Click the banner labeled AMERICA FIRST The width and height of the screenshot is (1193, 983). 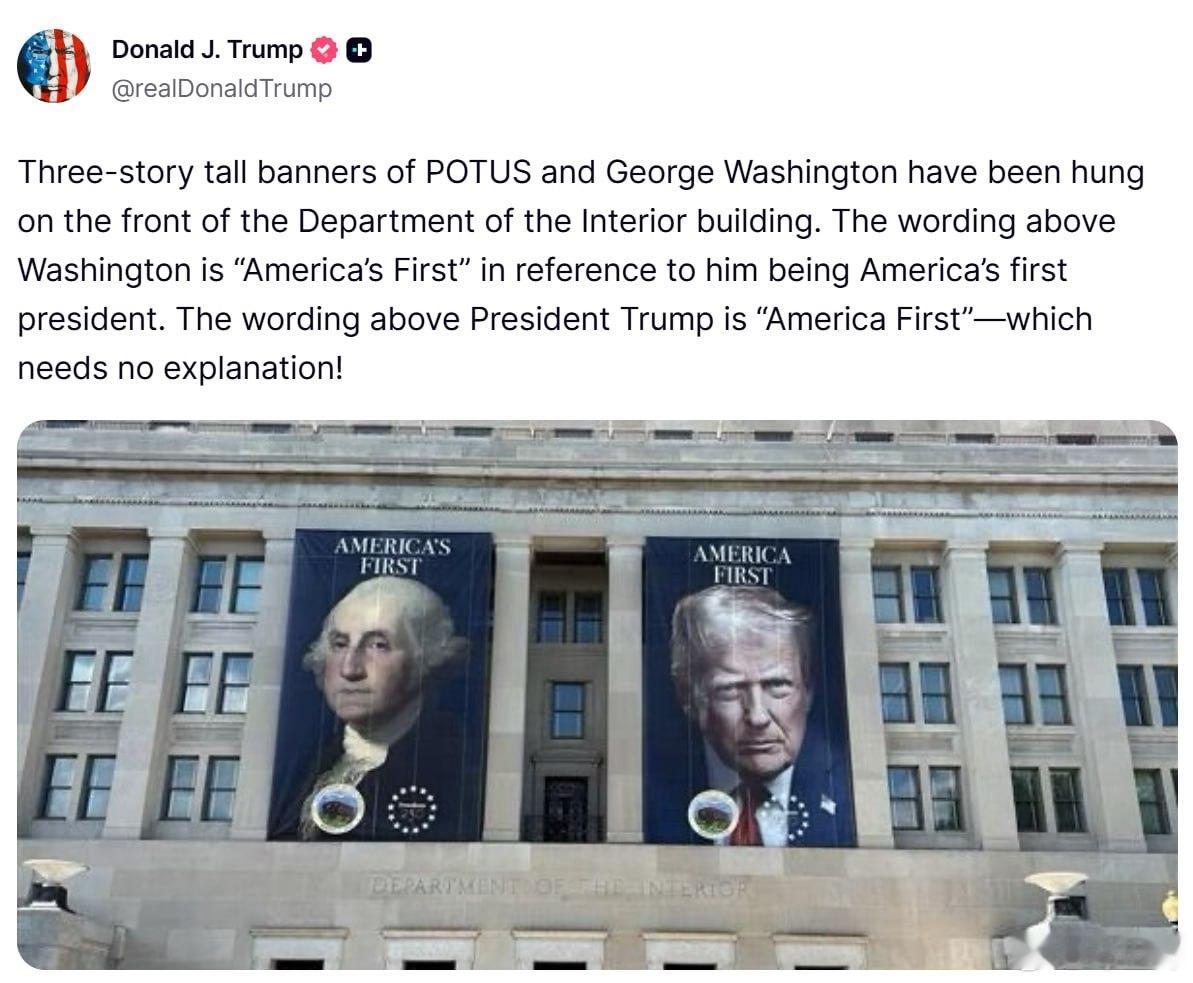[747, 692]
